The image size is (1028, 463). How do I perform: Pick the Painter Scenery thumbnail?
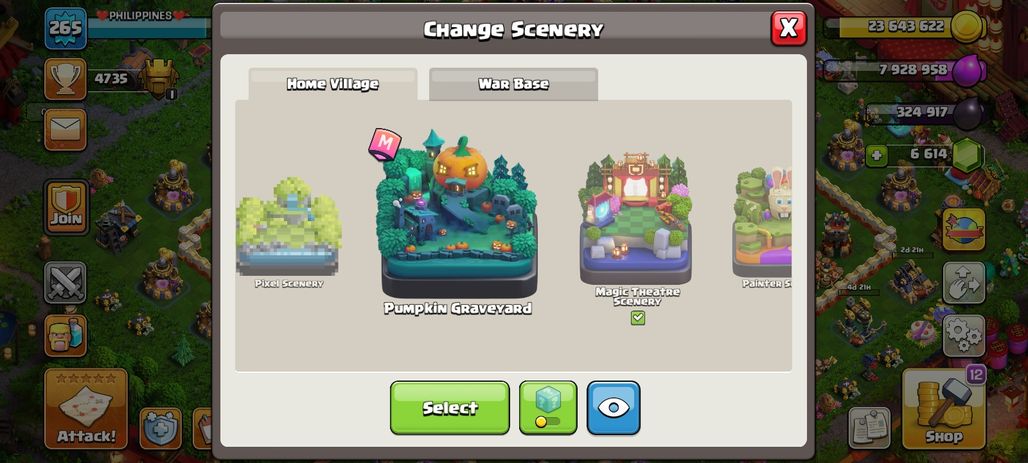point(762,226)
